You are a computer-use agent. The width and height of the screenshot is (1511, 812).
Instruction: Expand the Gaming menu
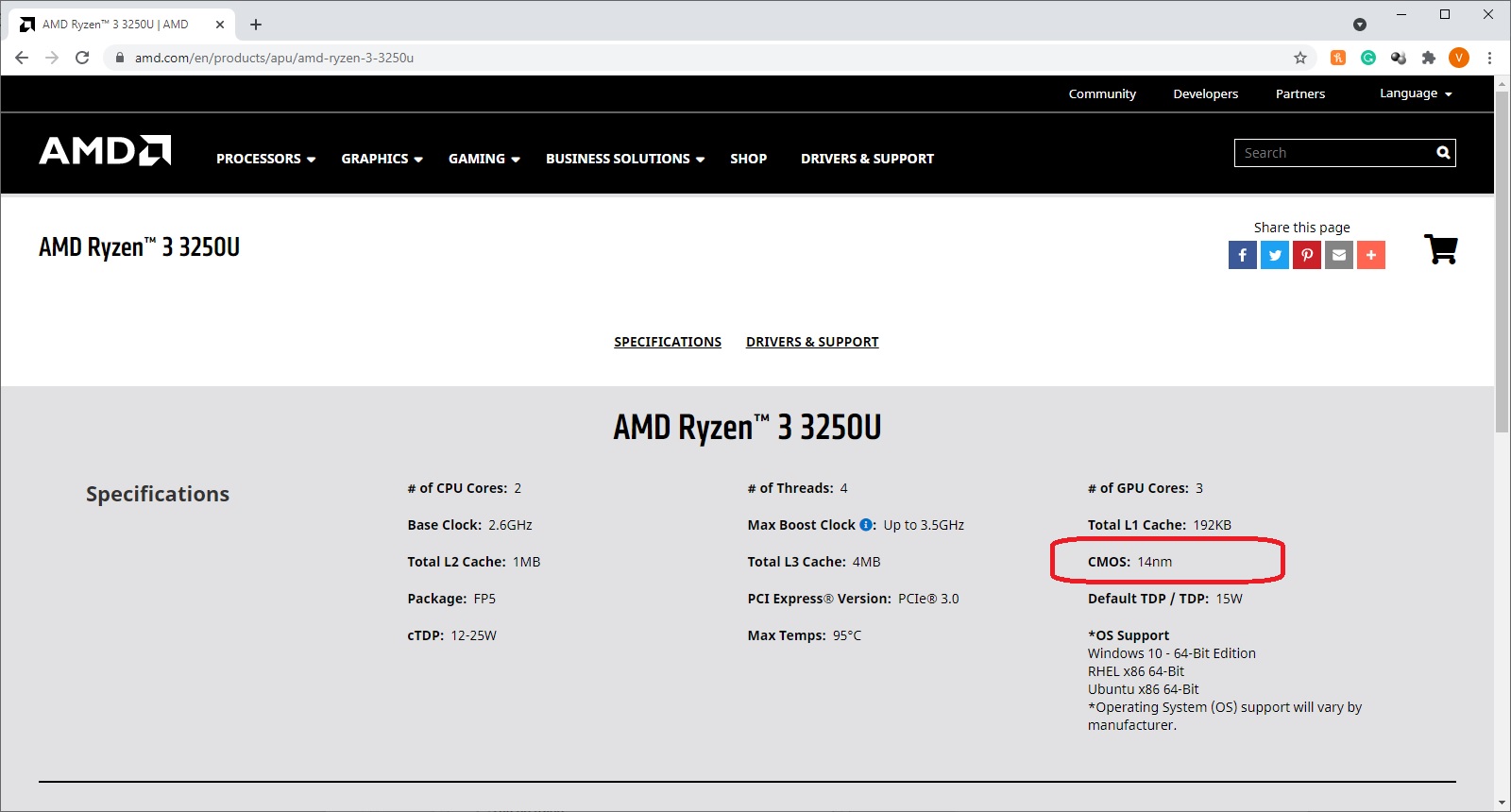pyautogui.click(x=484, y=159)
